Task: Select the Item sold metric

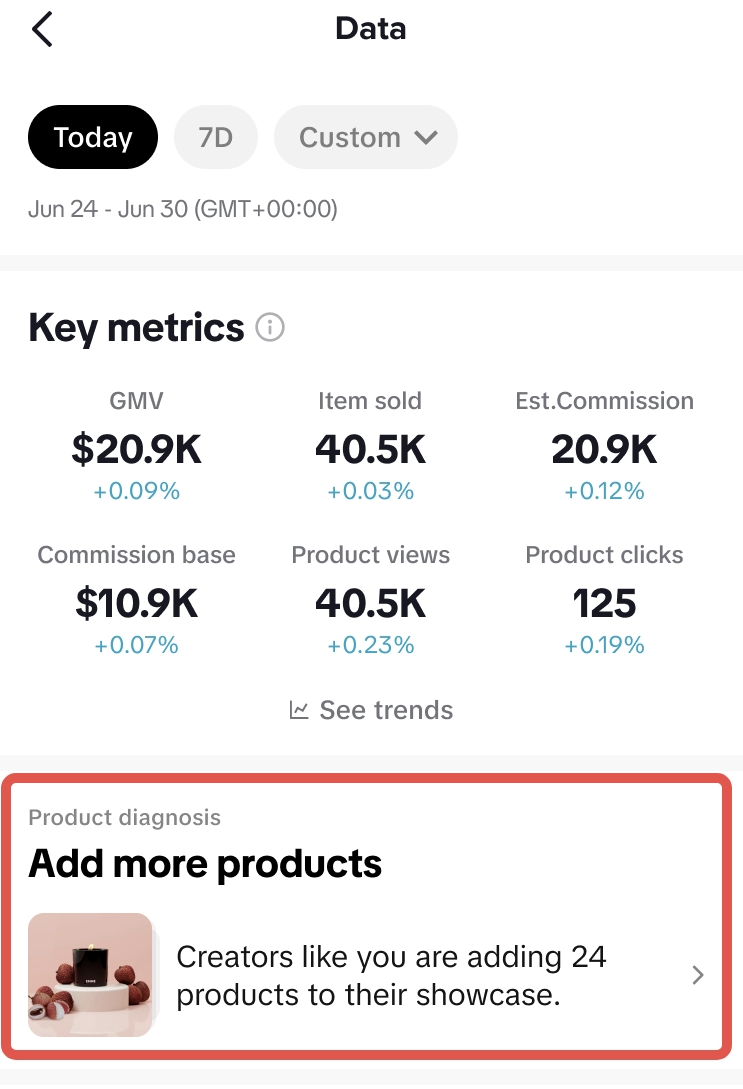Action: [370, 450]
